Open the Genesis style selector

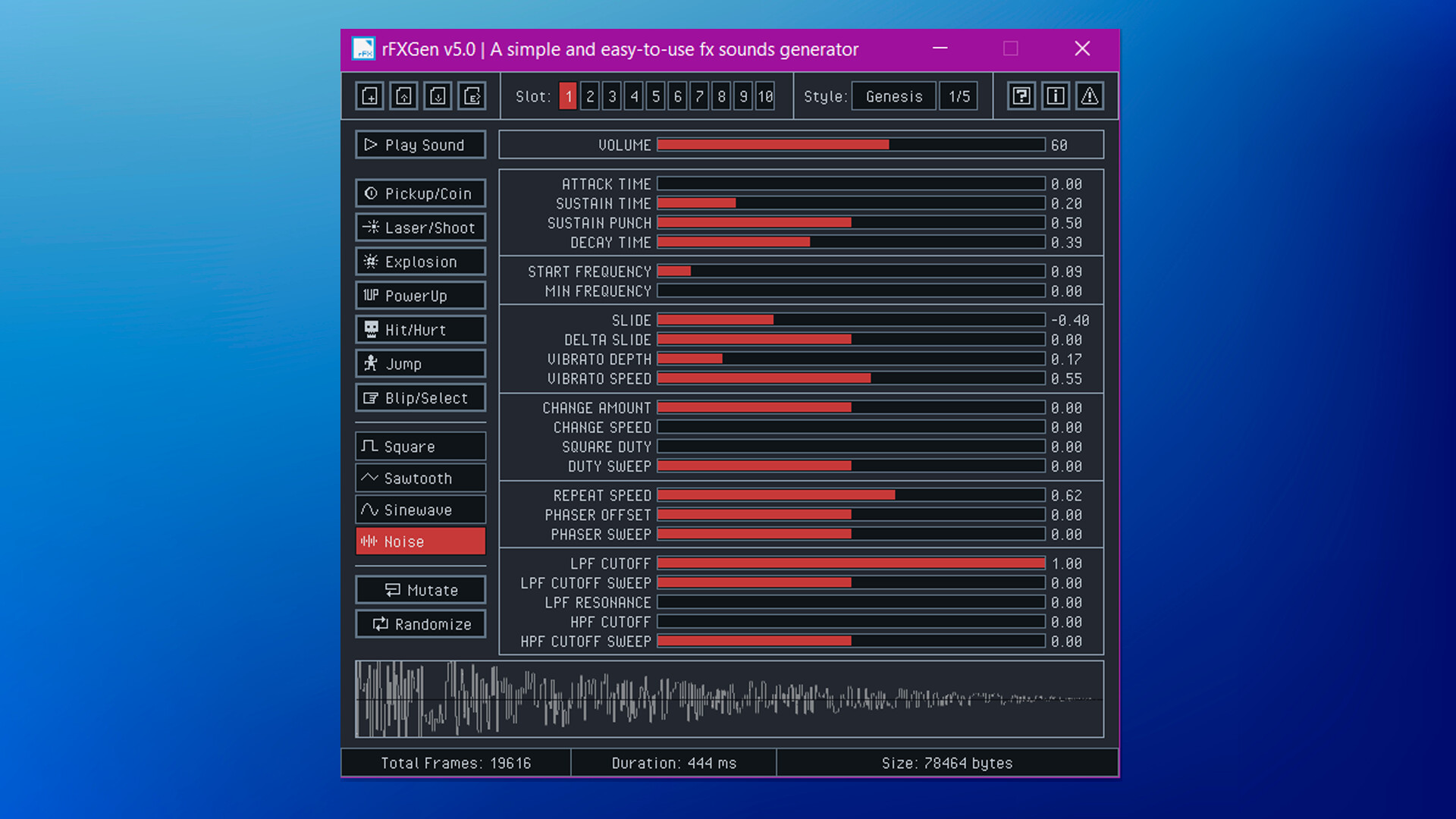coord(893,96)
